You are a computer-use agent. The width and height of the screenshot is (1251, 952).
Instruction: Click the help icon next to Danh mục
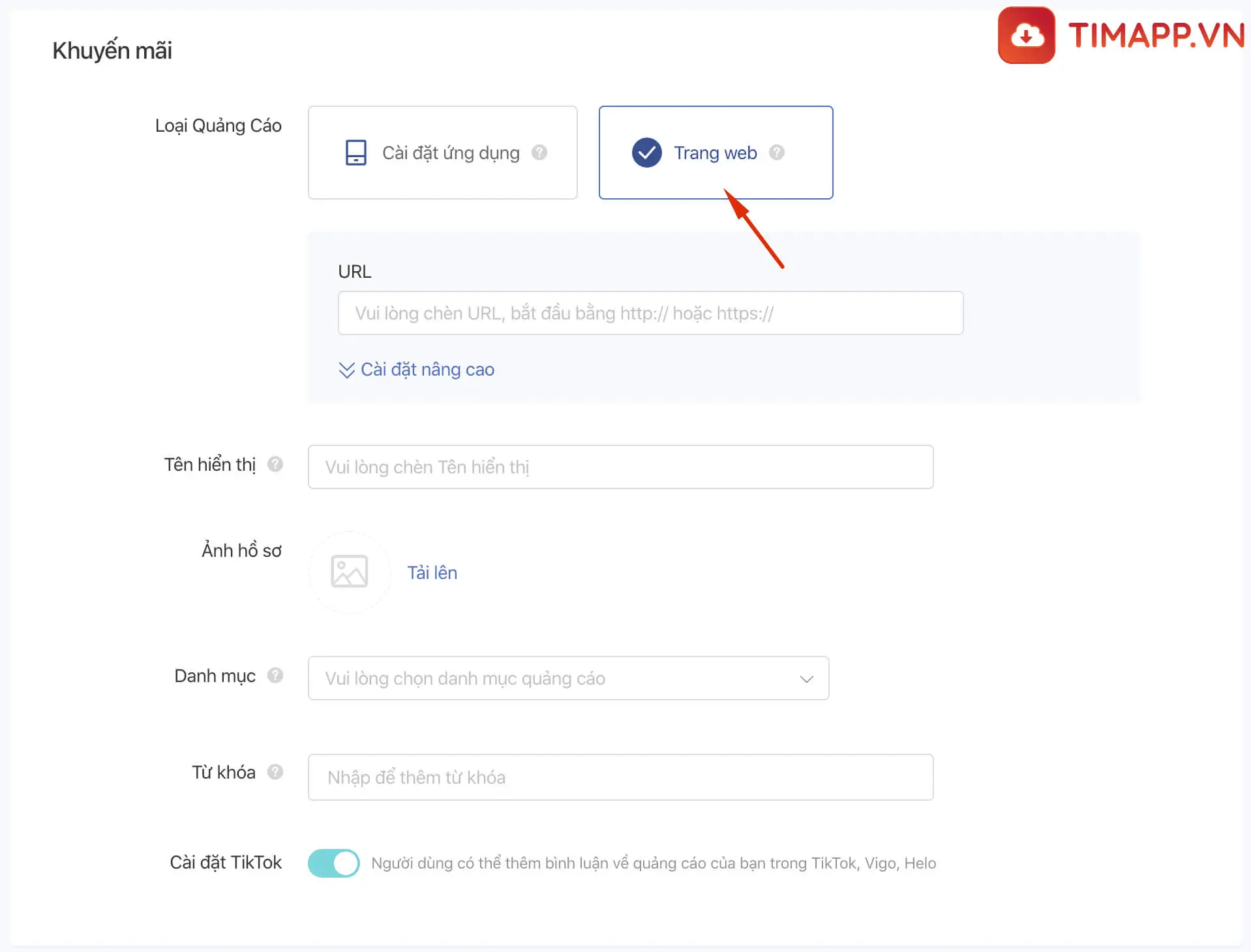coord(275,676)
